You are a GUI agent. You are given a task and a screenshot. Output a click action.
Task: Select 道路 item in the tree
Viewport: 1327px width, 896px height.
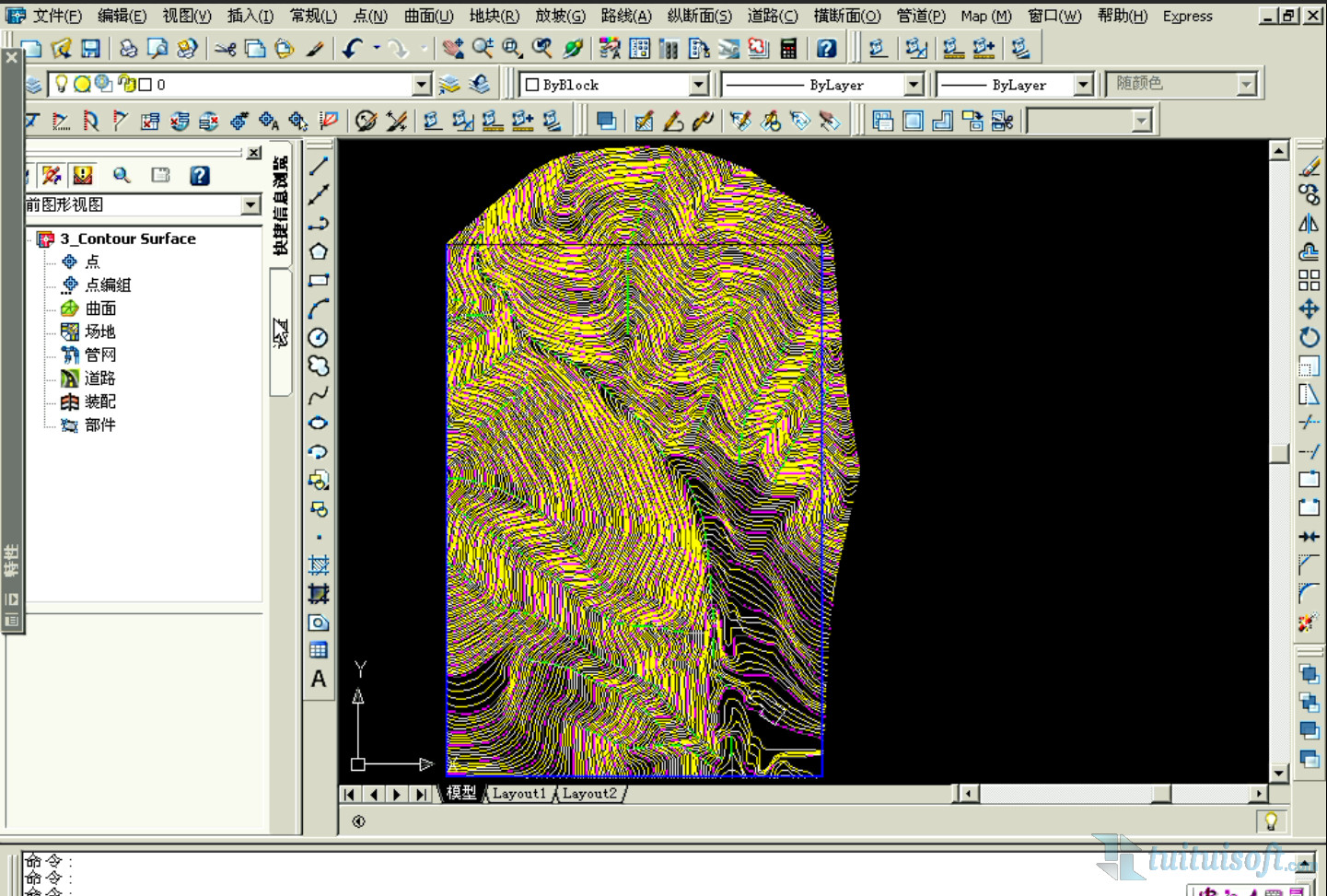99,378
